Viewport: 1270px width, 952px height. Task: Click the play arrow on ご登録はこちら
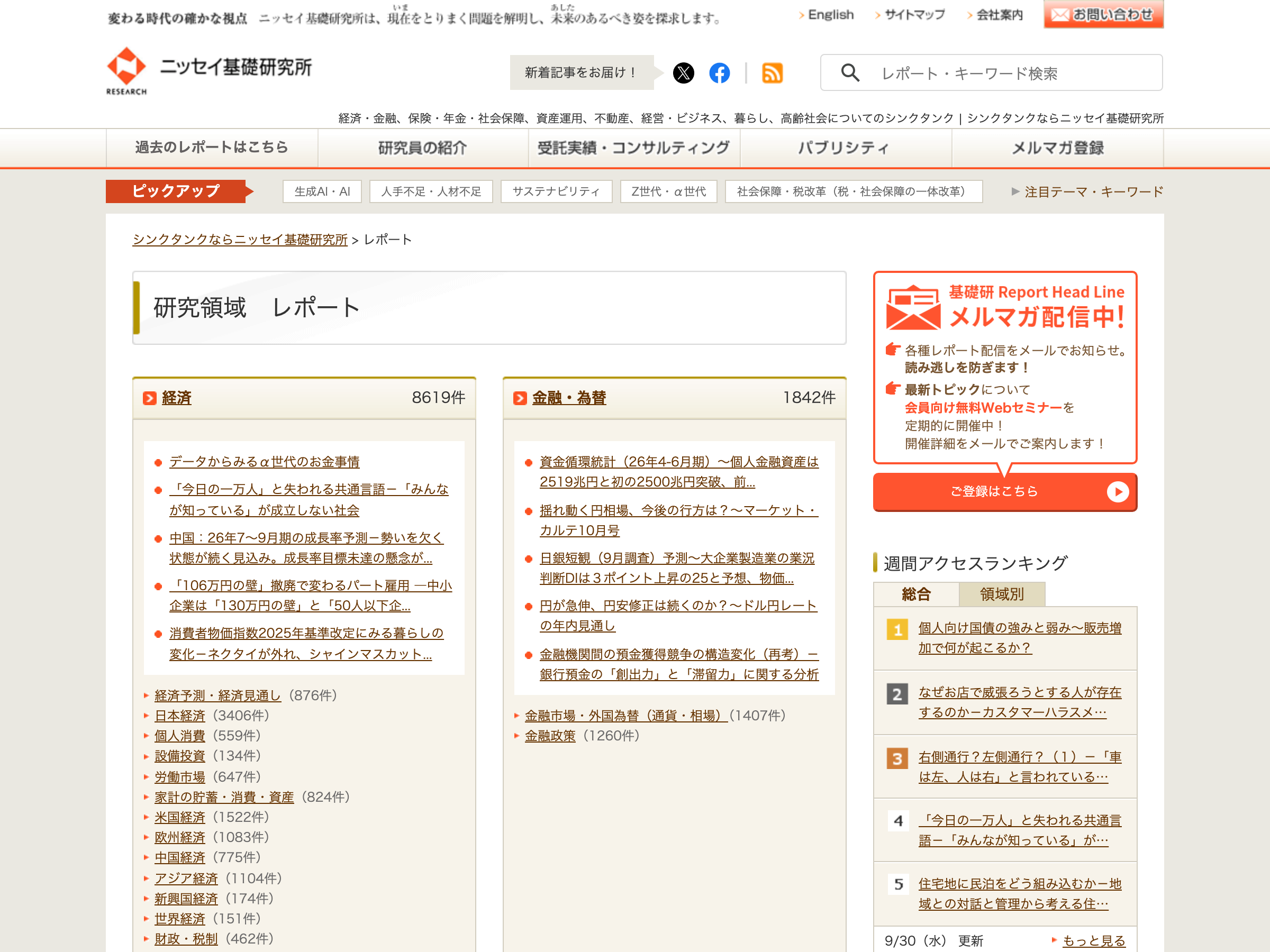coord(1117,492)
